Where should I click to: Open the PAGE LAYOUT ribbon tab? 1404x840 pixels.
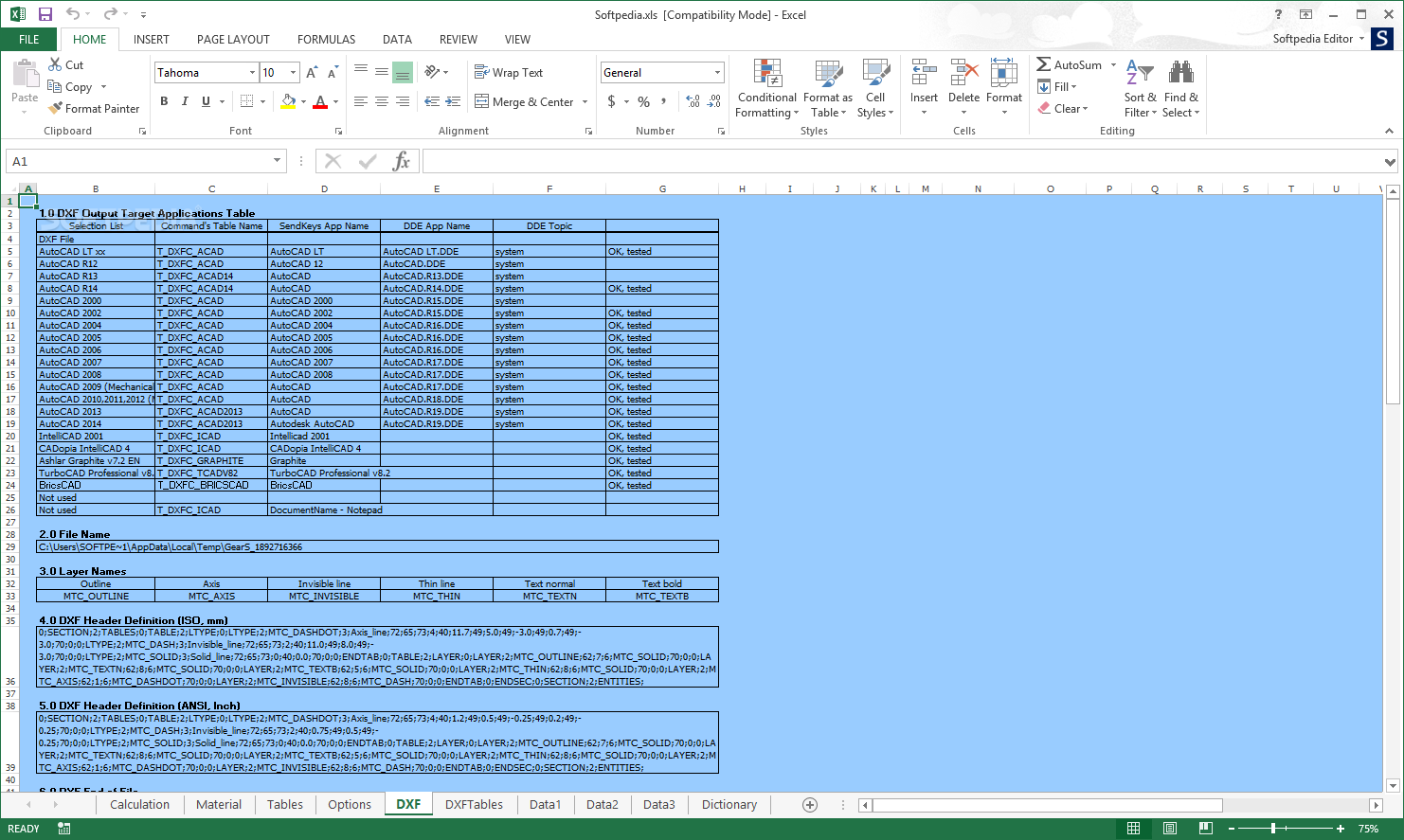click(x=233, y=39)
